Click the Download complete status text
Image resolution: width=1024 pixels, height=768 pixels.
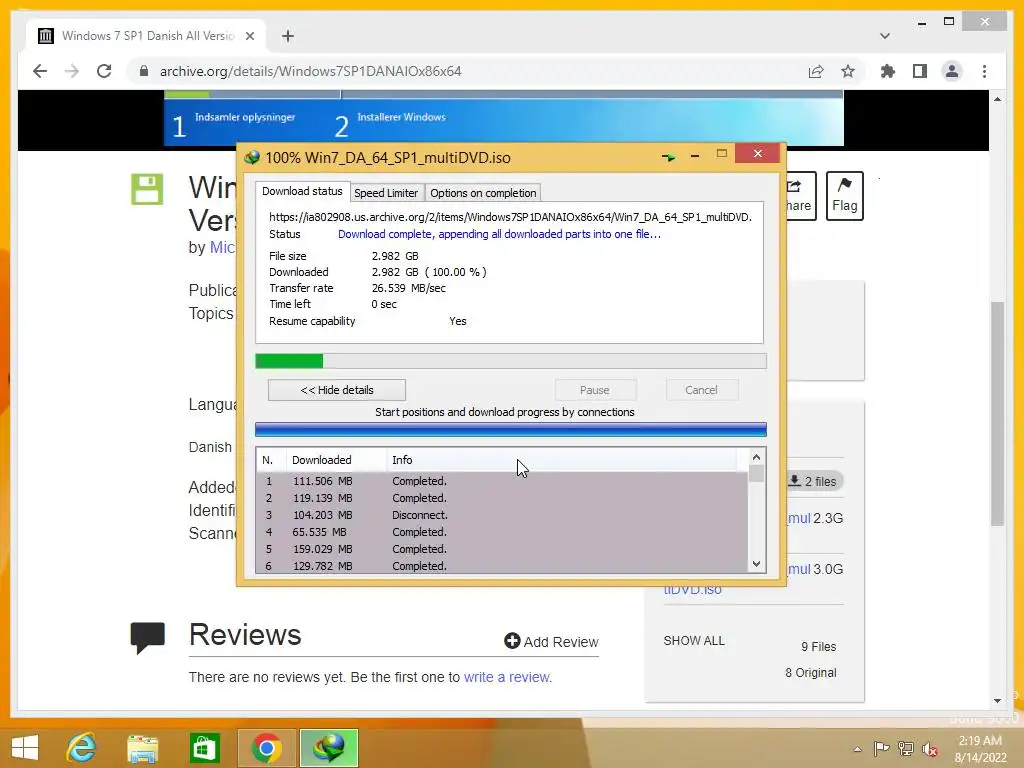click(x=499, y=234)
